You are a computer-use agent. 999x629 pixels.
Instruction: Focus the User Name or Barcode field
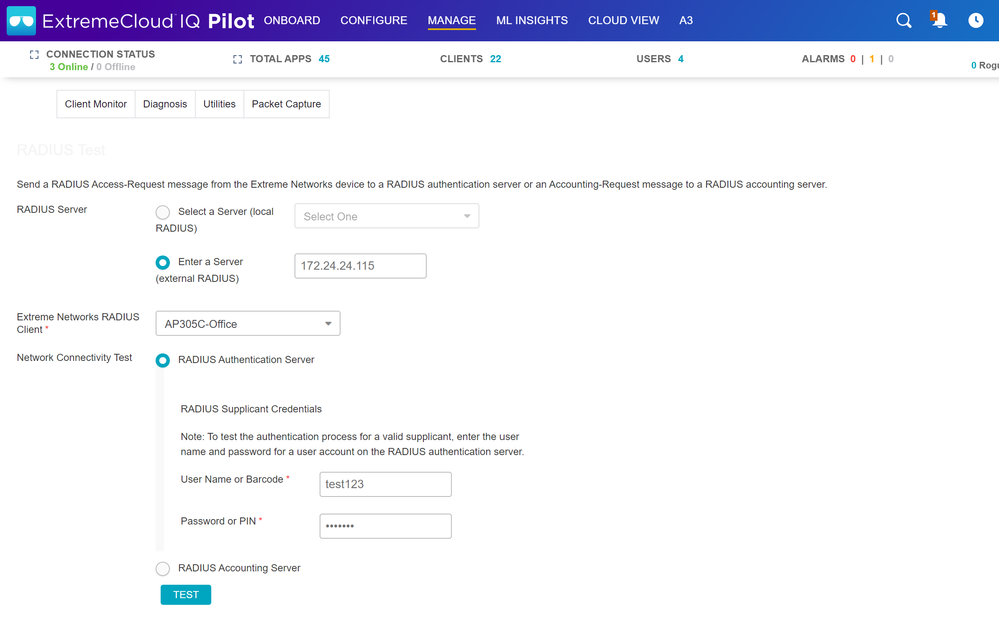[385, 484]
